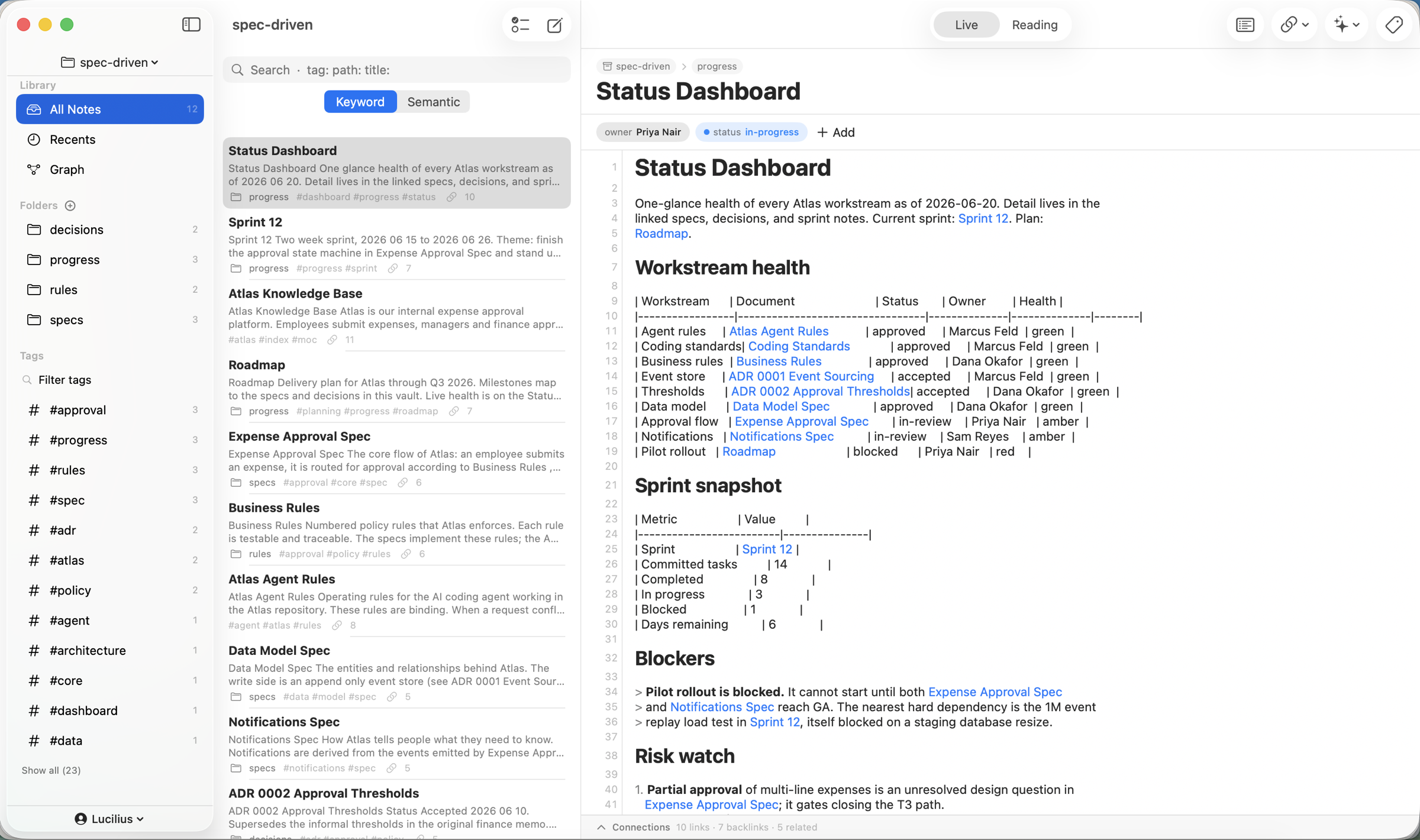Click the hash icon for #approval
The image size is (1420, 840).
coord(34,410)
